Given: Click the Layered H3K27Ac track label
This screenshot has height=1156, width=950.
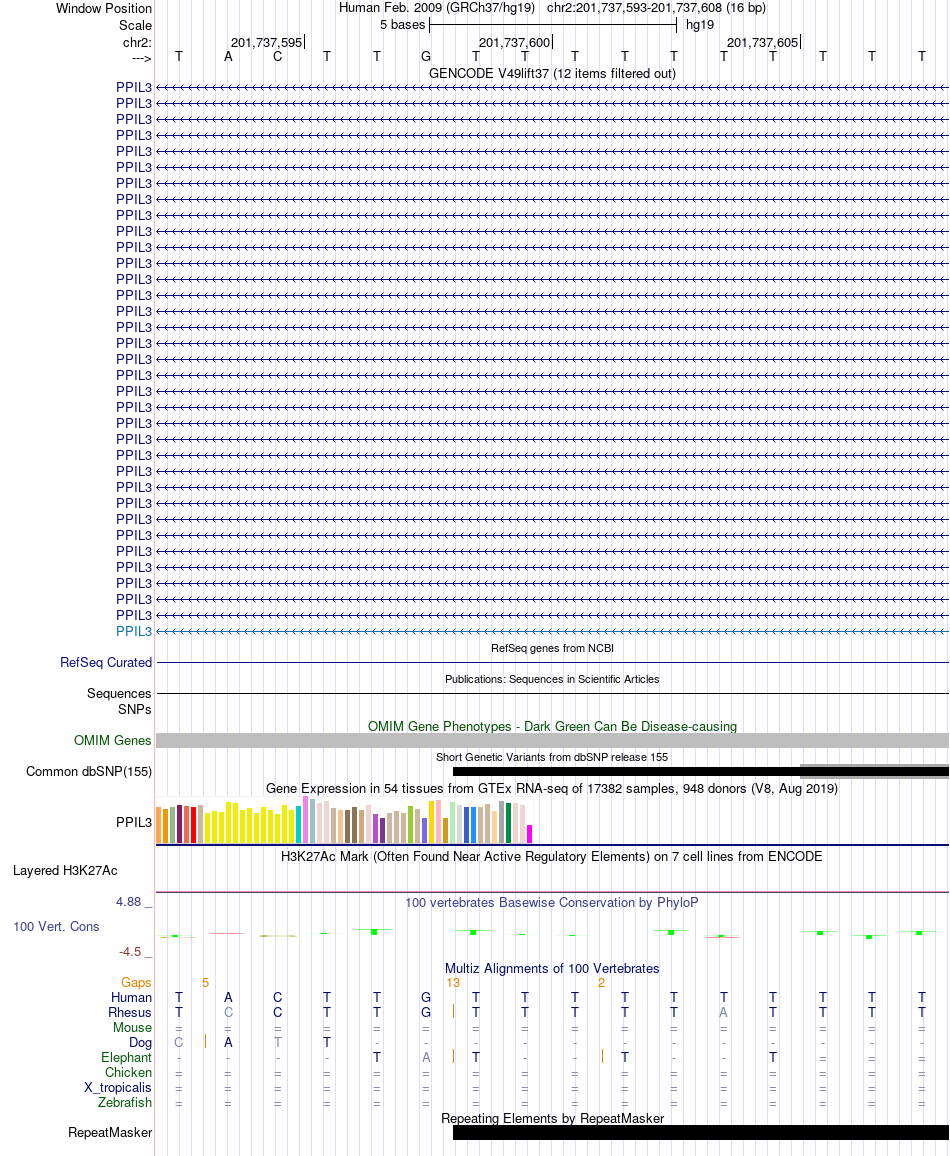Looking at the screenshot, I should [x=66, y=871].
